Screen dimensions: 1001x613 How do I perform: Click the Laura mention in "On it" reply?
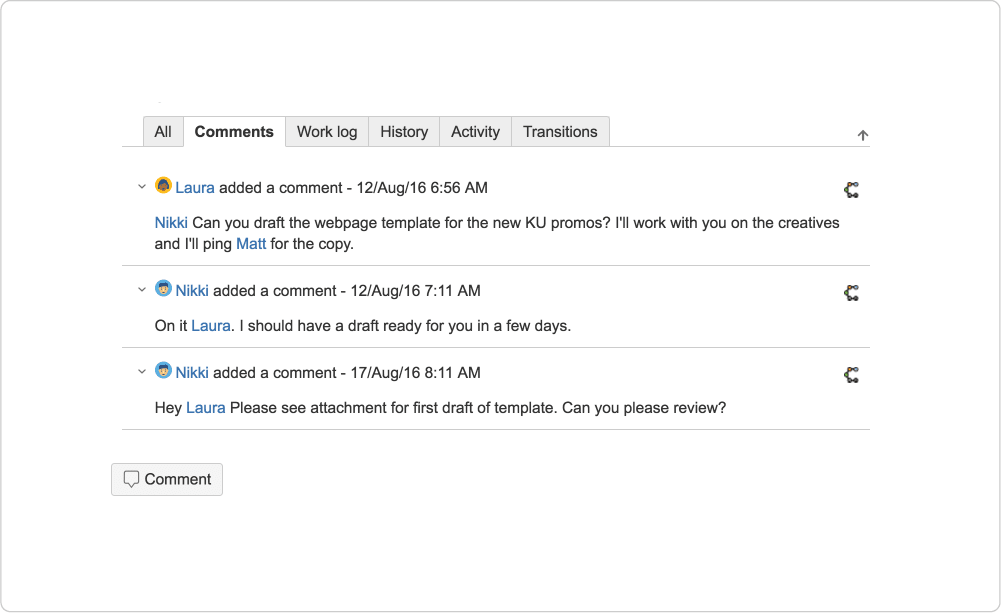[x=211, y=326]
